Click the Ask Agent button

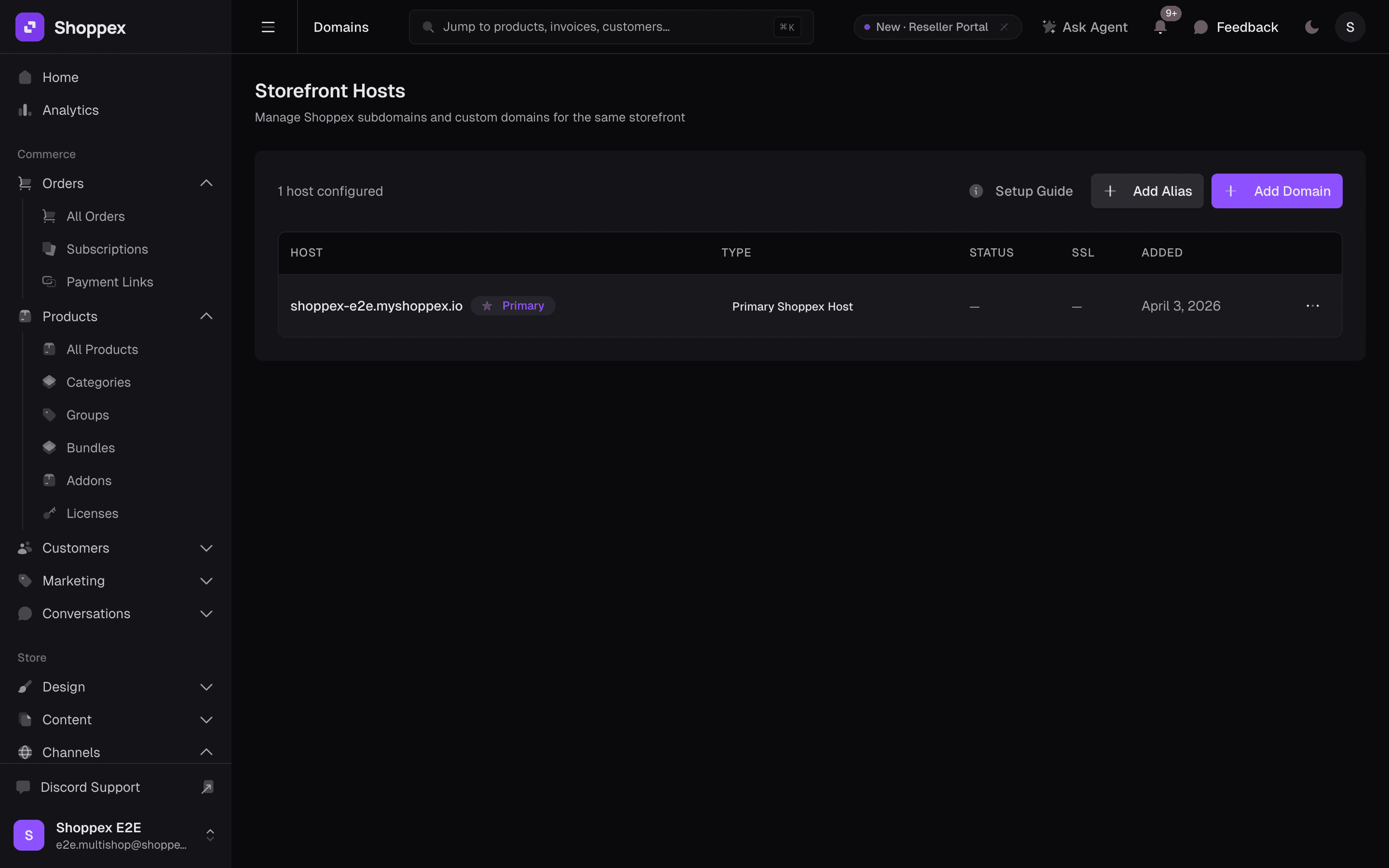(1085, 27)
